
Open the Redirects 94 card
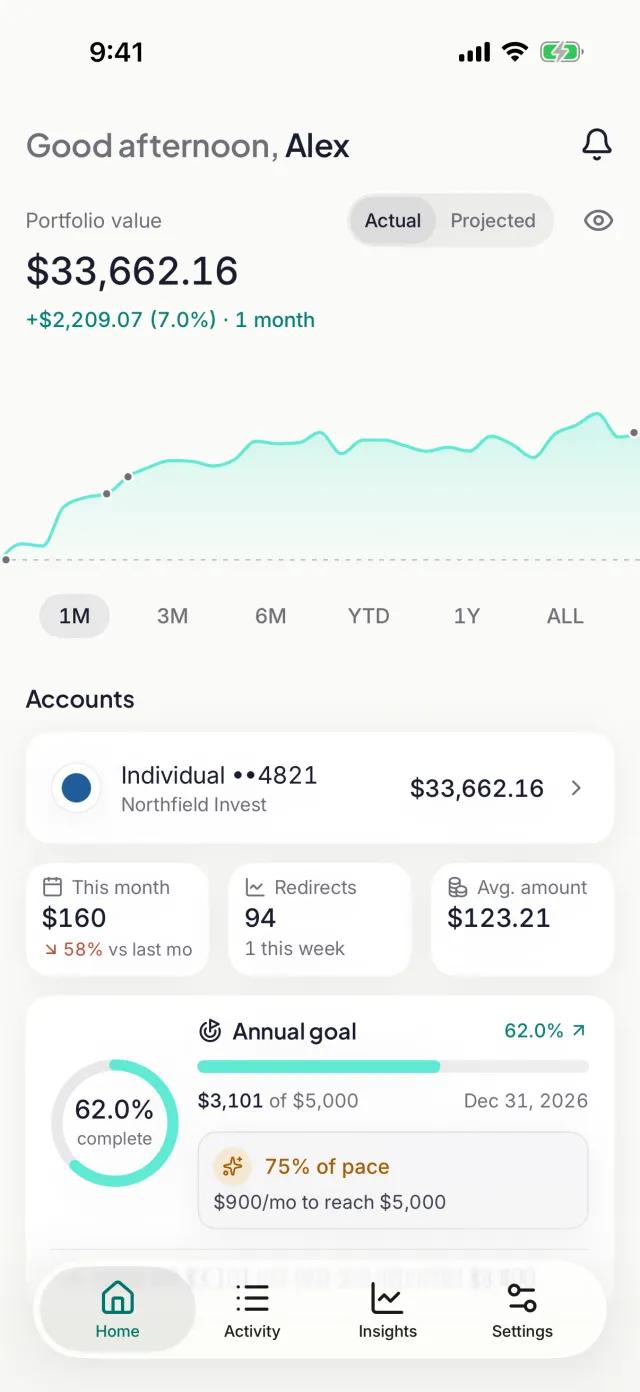coord(320,919)
